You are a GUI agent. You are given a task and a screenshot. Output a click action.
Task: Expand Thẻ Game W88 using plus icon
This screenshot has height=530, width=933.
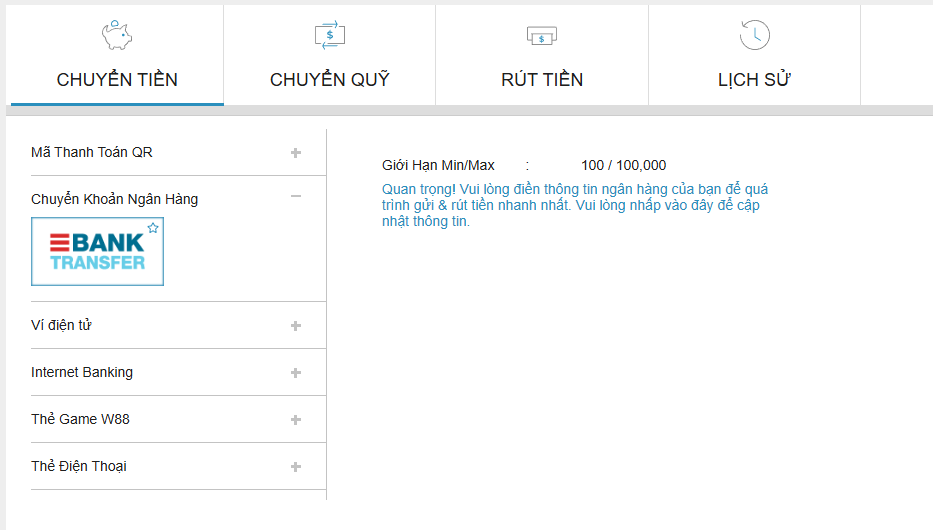tap(295, 420)
